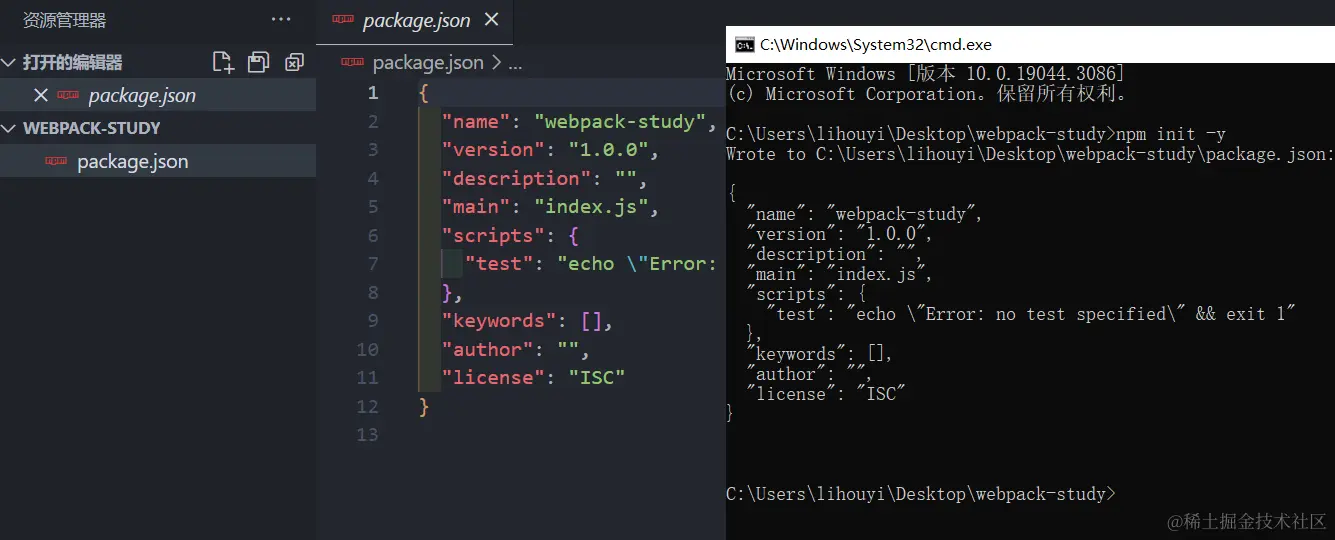1335x540 pixels.
Task: Click the "license": "ISC" line in cmd output
Action: 826,394
